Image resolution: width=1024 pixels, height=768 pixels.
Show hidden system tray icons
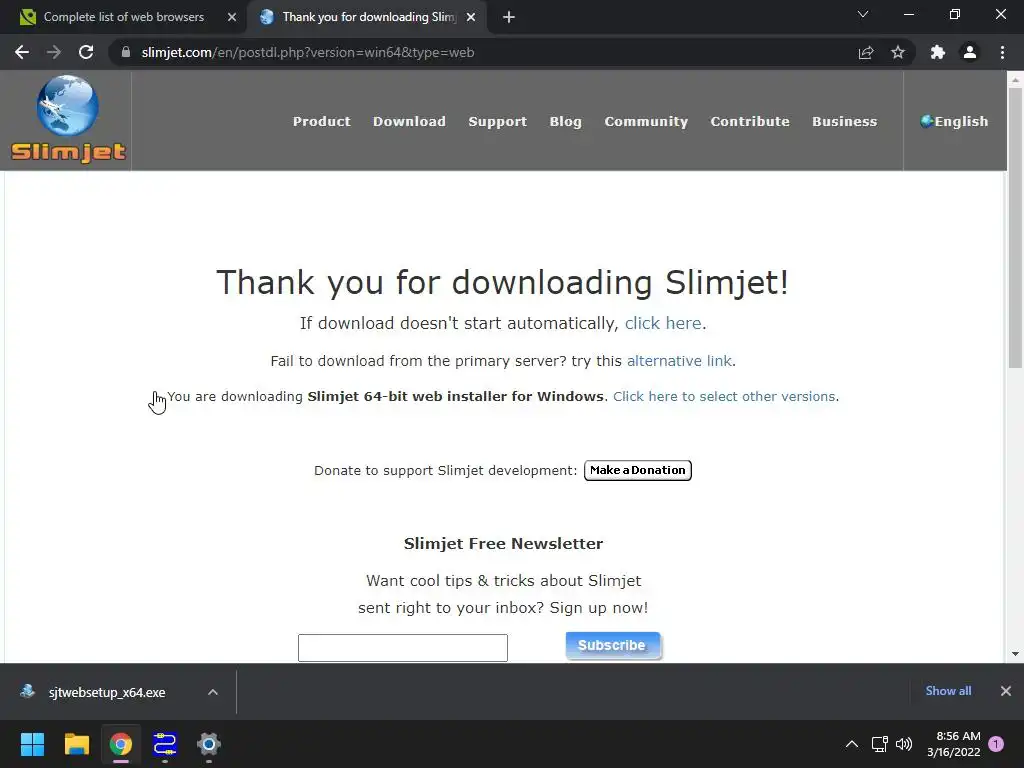tap(852, 744)
